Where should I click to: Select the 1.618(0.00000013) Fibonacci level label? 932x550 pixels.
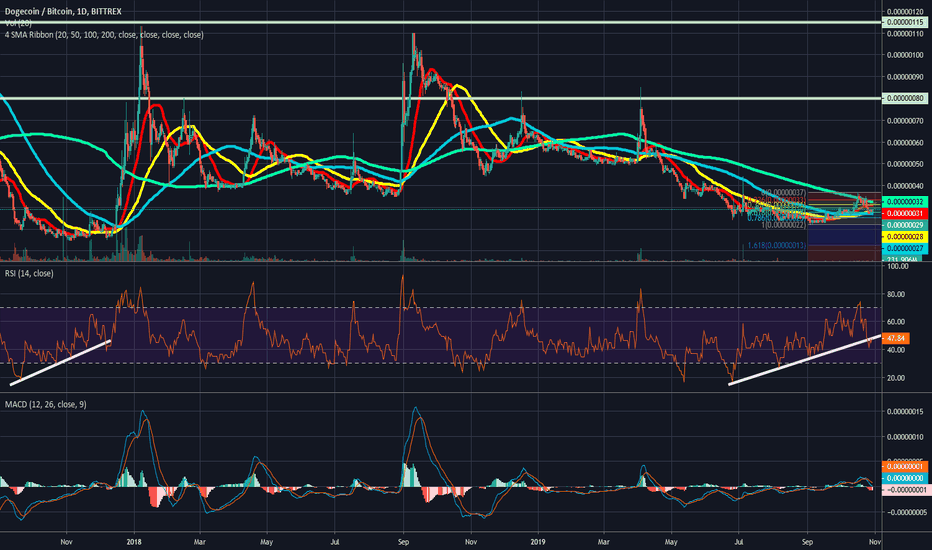776,245
